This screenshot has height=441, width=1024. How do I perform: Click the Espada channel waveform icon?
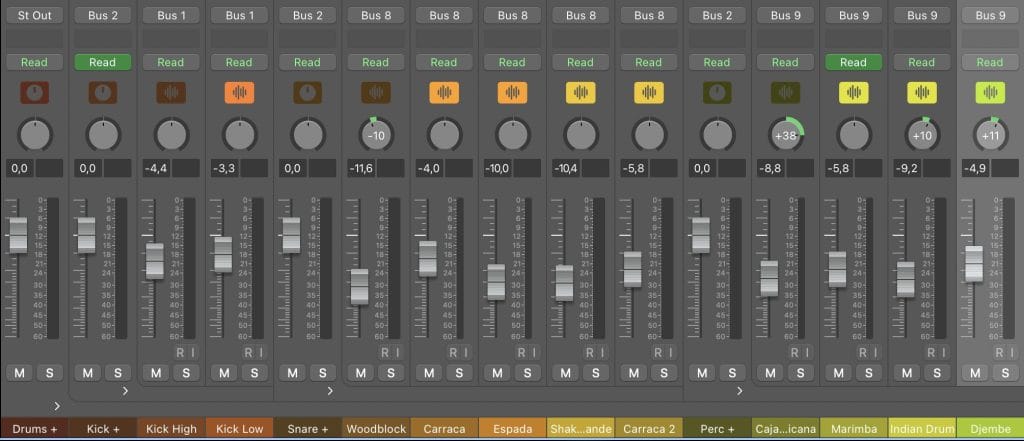(512, 93)
